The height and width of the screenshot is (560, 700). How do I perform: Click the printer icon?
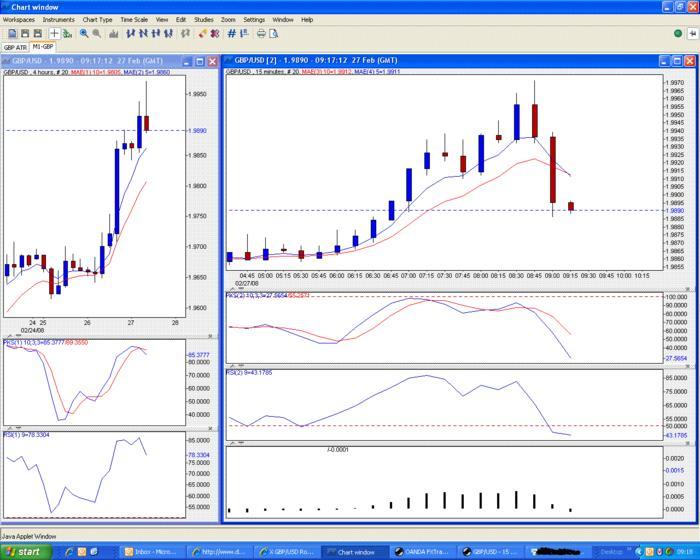pos(261,33)
